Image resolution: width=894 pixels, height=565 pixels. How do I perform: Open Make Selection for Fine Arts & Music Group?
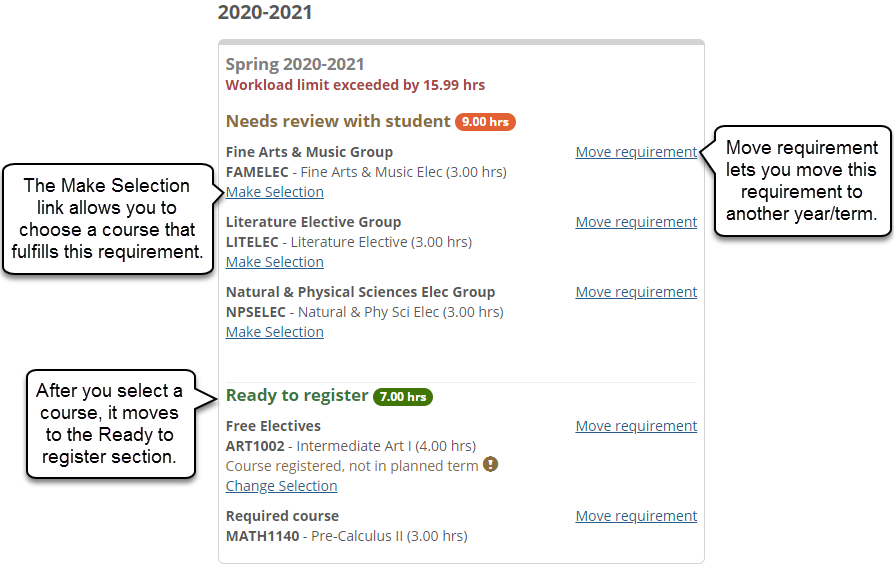pos(274,192)
